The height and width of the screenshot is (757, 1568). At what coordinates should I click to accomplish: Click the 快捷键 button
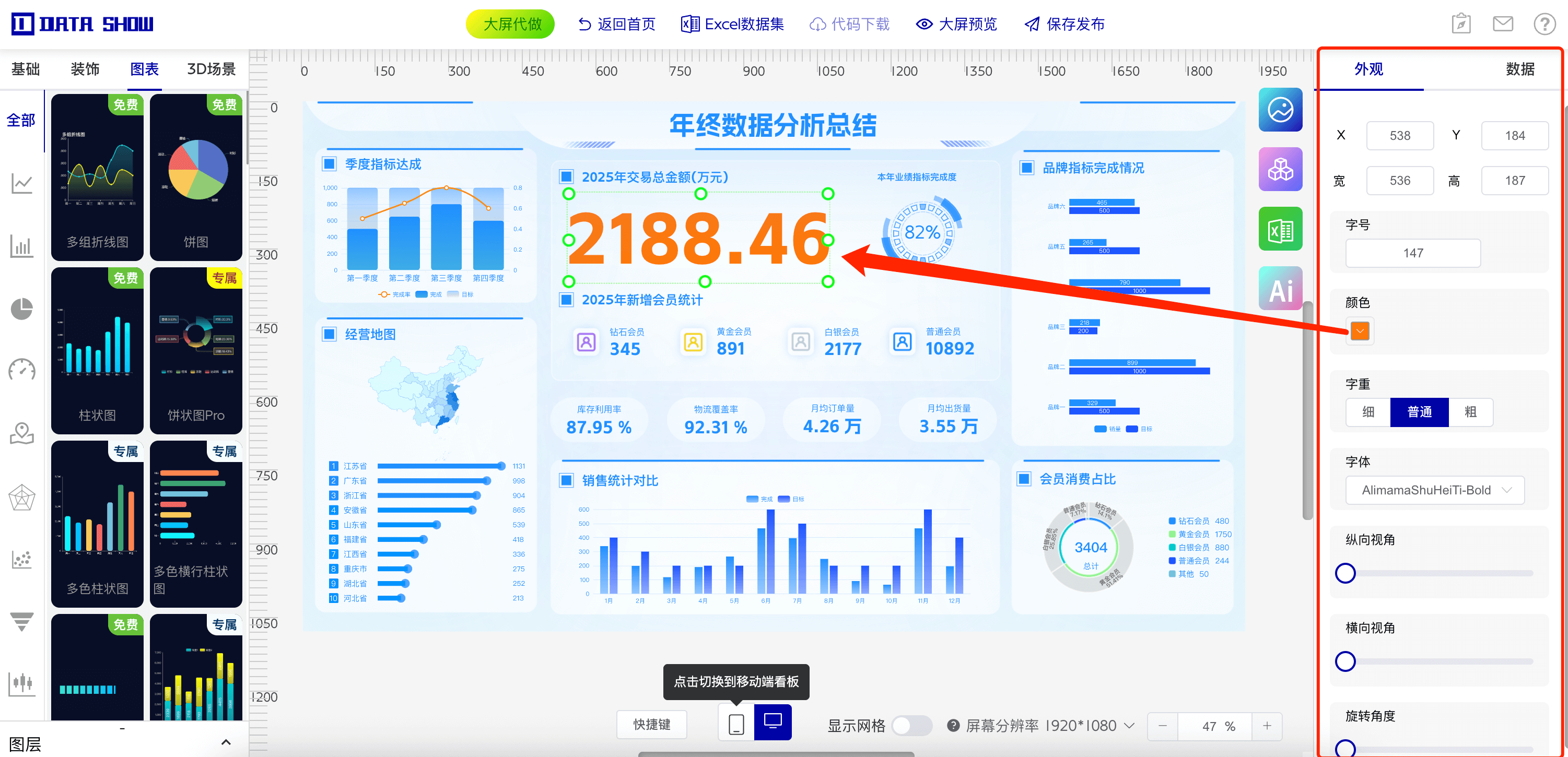point(651,724)
